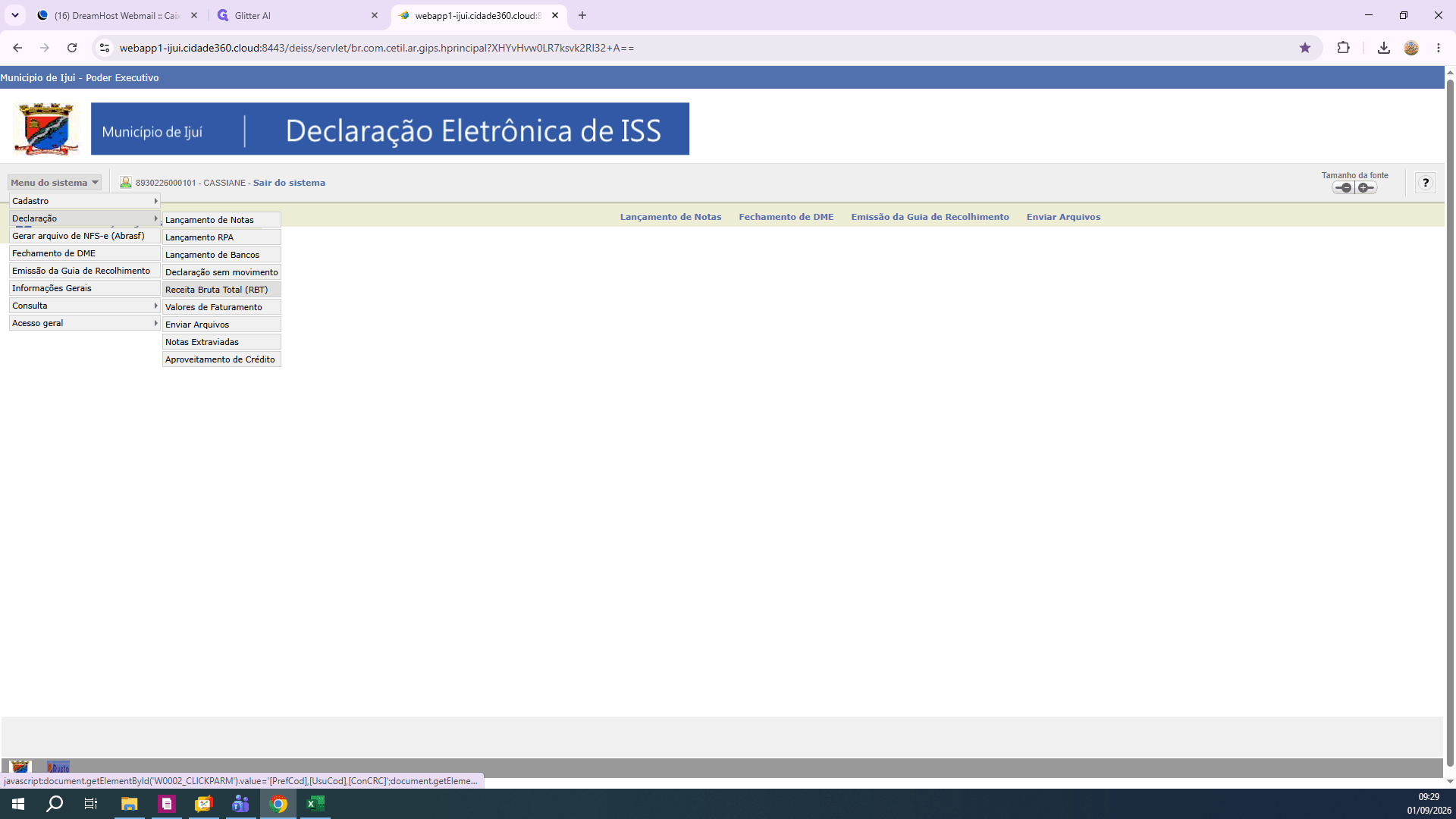
Task: Select Declaração sem movimento entry
Action: point(221,272)
